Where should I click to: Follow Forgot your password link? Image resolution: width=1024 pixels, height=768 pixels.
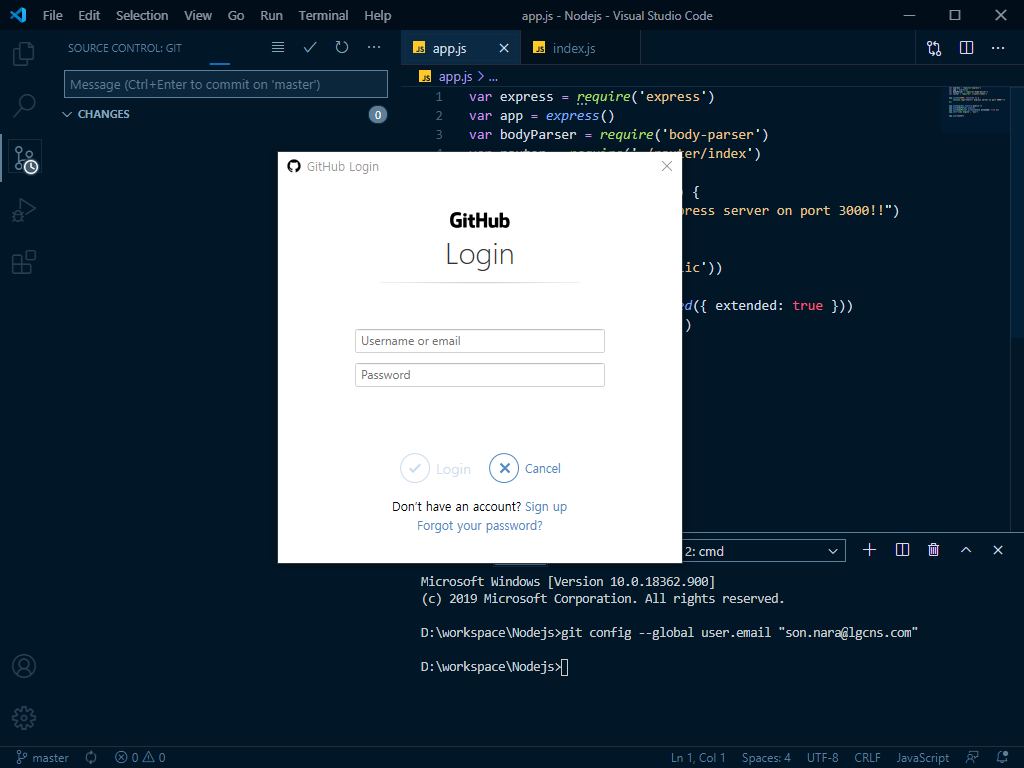[x=479, y=526]
